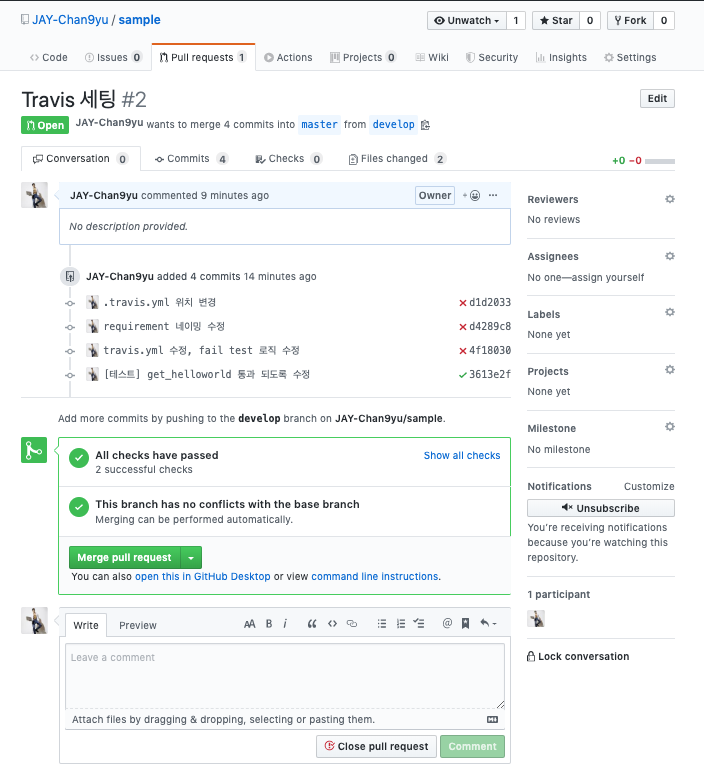
Task: Add a task list in comment editor
Action: 419,624
